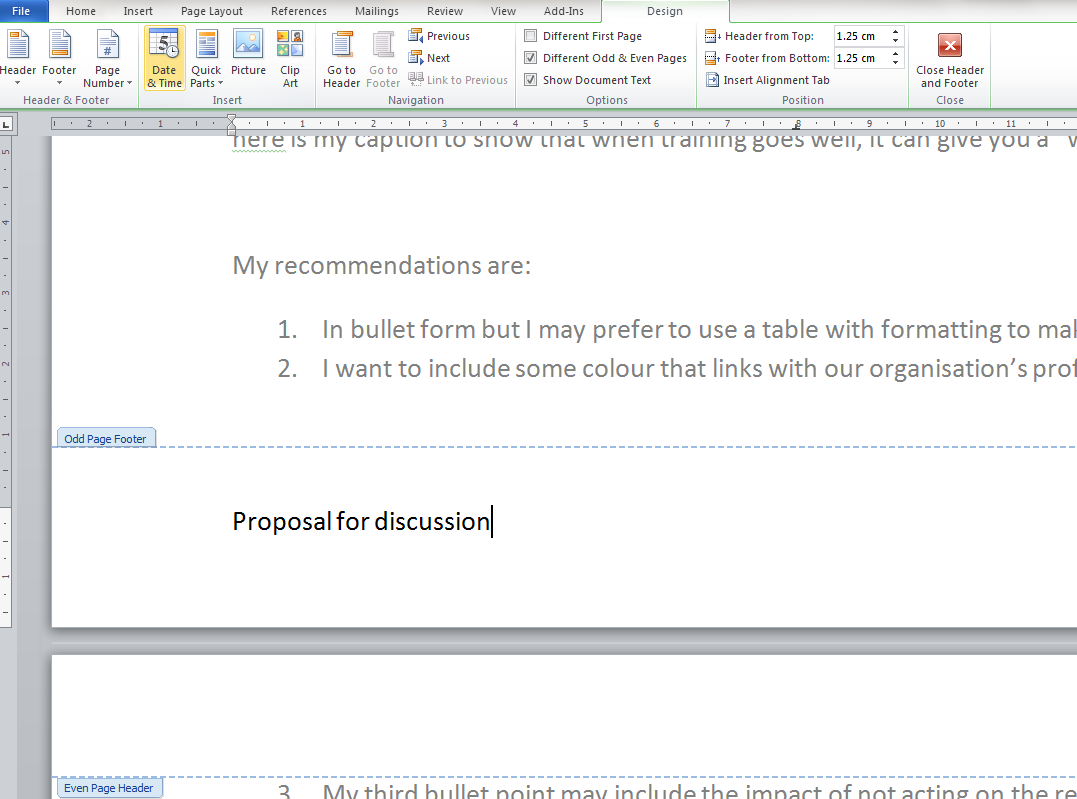Jump to header with Go to Header
Image resolution: width=1077 pixels, height=799 pixels.
coord(341,59)
